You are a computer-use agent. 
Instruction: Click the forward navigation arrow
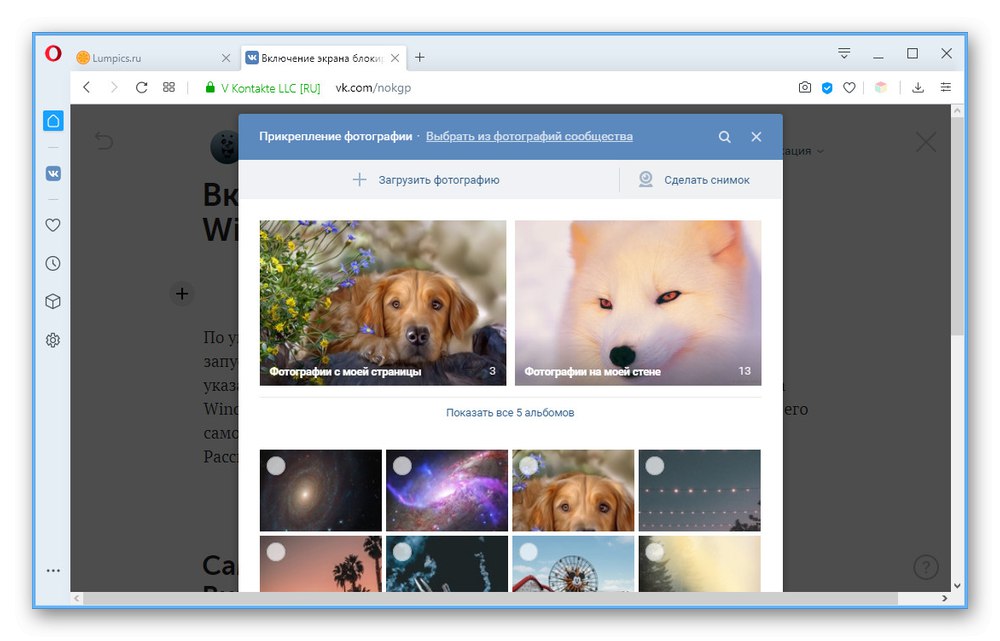coord(114,87)
